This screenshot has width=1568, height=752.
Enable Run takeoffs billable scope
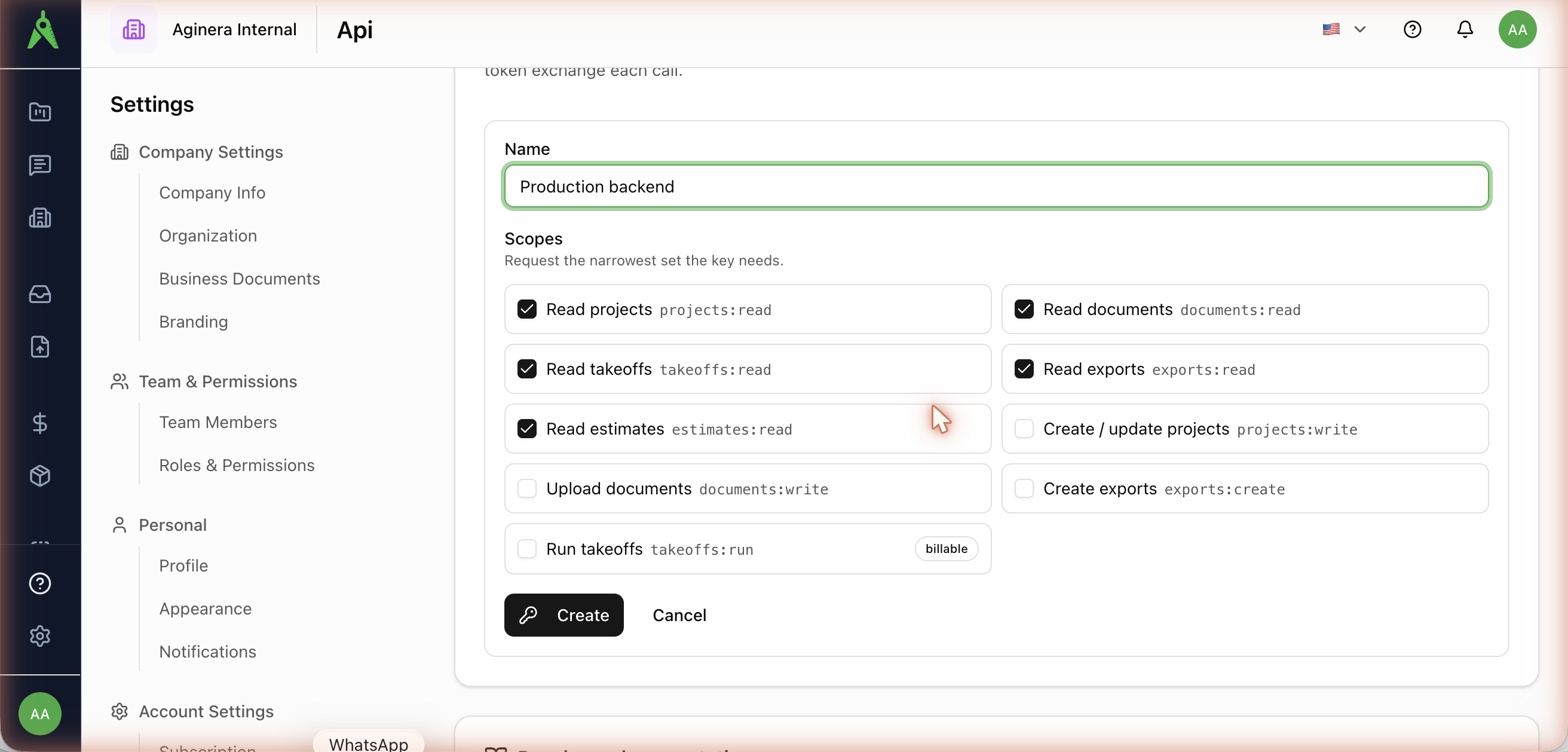coord(527,549)
